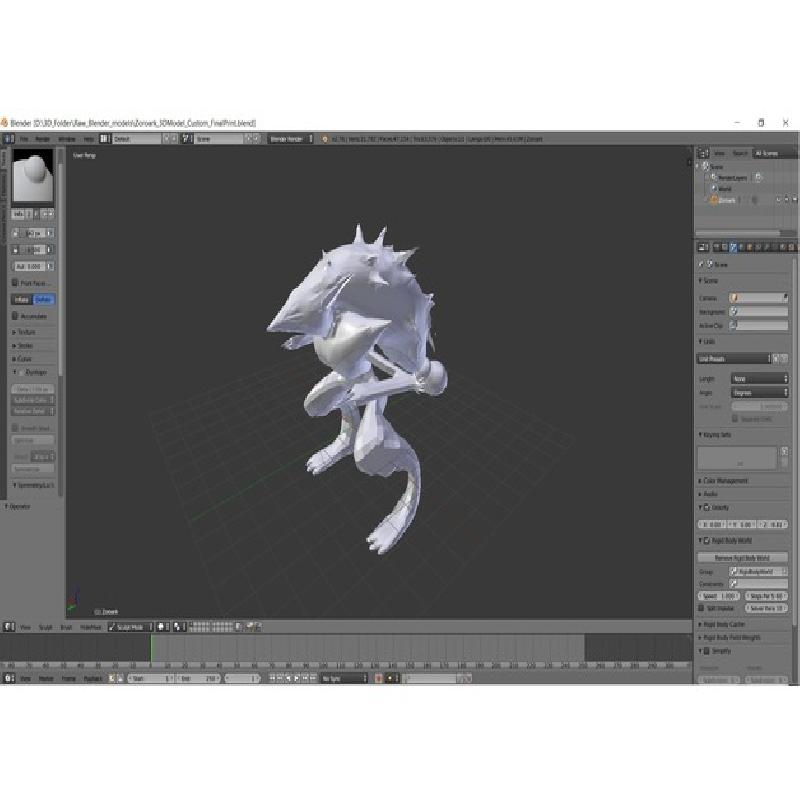Viewport: 800px width, 800px height.
Task: Expand the Rigid Body Cache panel
Action: 722,624
